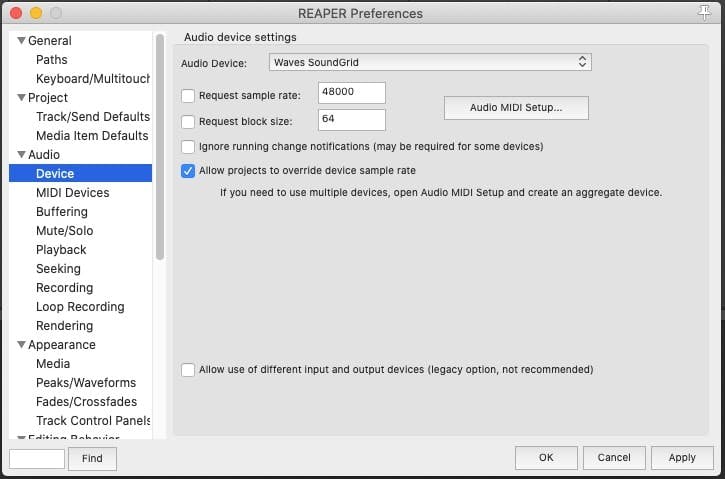Viewport: 725px width, 479px height.
Task: Select Keyboard/Multitouch preferences page
Action: (92, 79)
